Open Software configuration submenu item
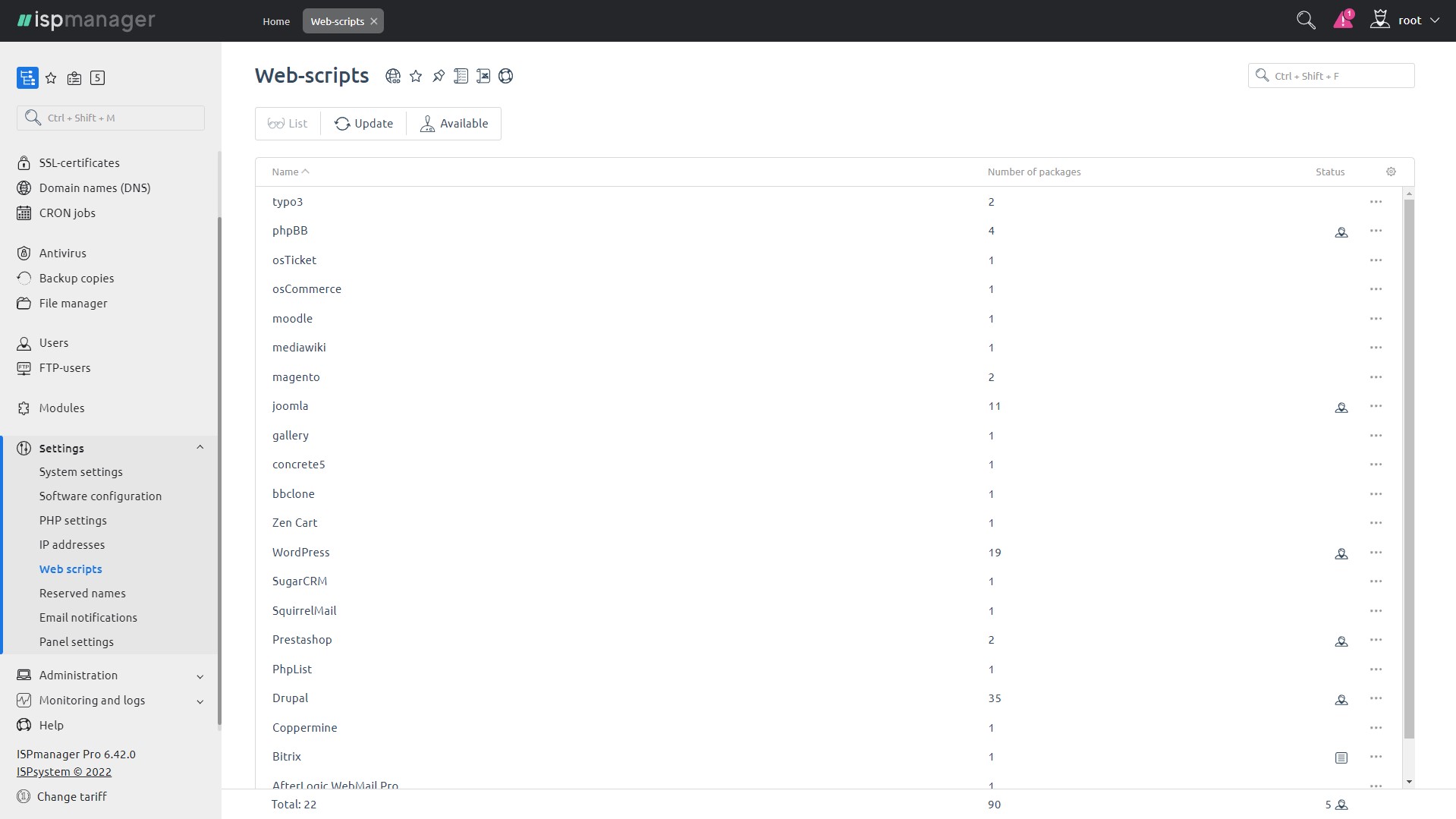Viewport: 1456px width, 819px height. [x=101, y=496]
